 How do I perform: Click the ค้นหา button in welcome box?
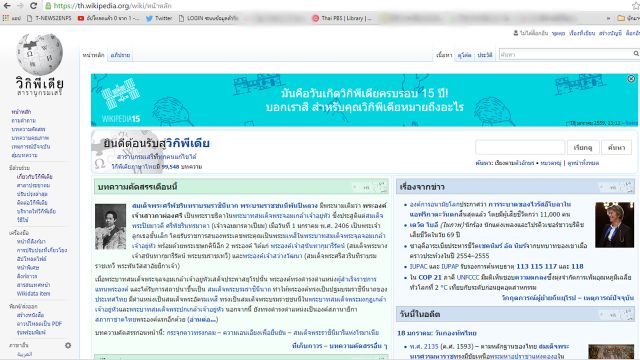coord(616,147)
